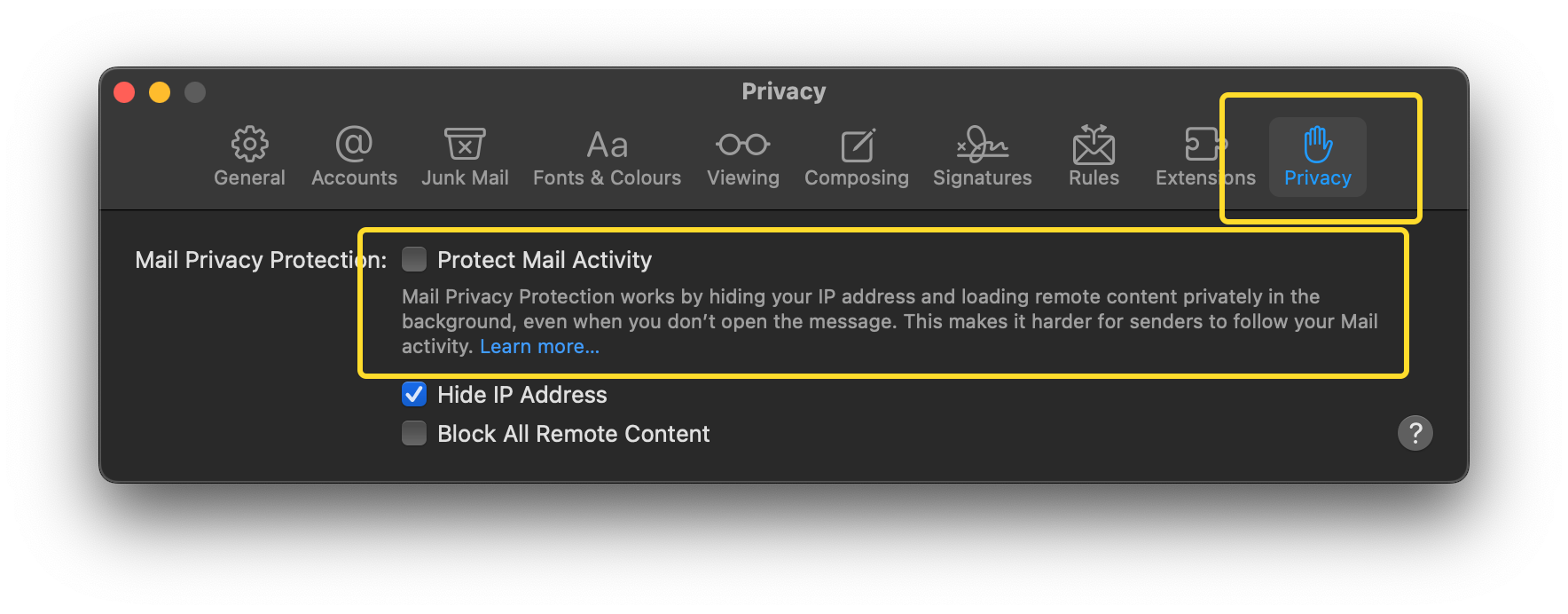Tick the Block All Remote Content checkbox

tap(414, 433)
